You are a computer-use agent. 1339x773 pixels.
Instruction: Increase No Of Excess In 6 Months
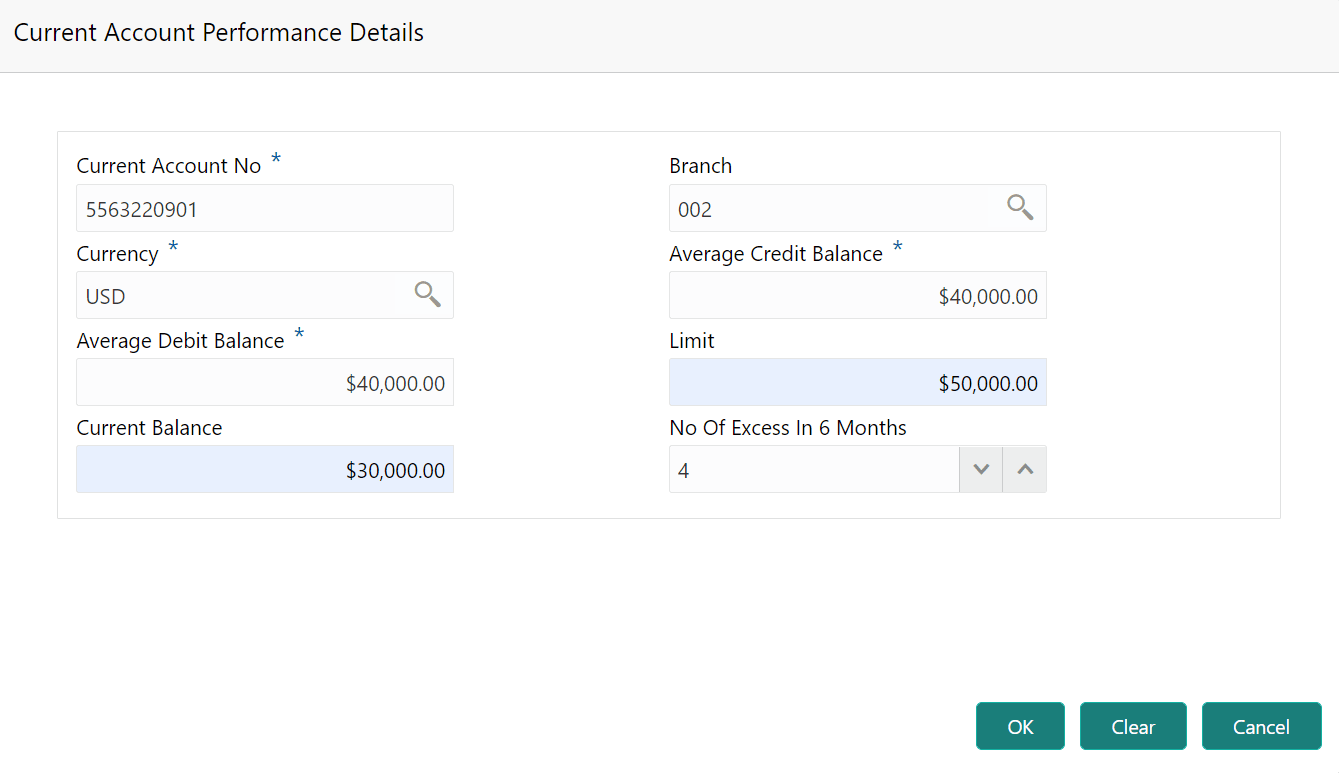[x=1025, y=470]
